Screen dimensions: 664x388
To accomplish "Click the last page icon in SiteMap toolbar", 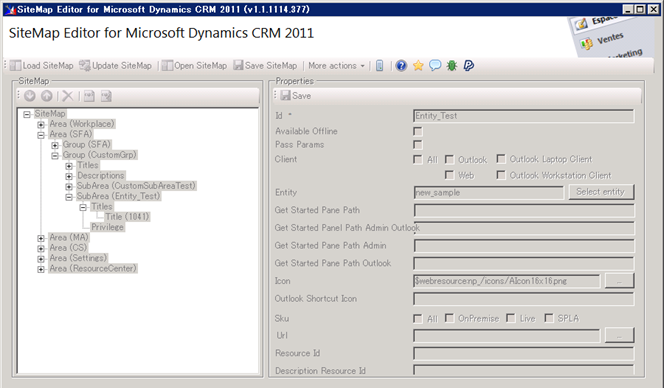I will [x=106, y=96].
